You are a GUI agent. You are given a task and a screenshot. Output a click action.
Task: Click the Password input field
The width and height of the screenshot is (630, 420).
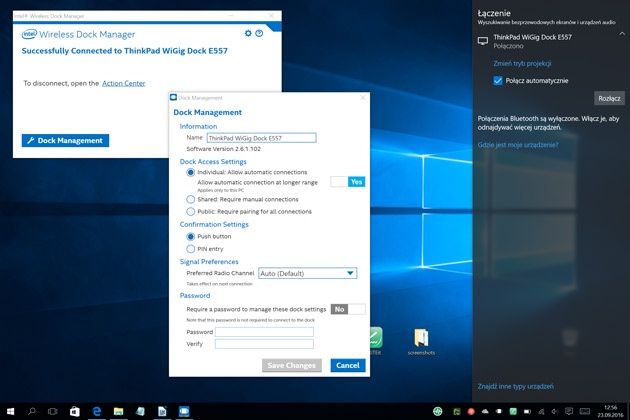point(264,332)
